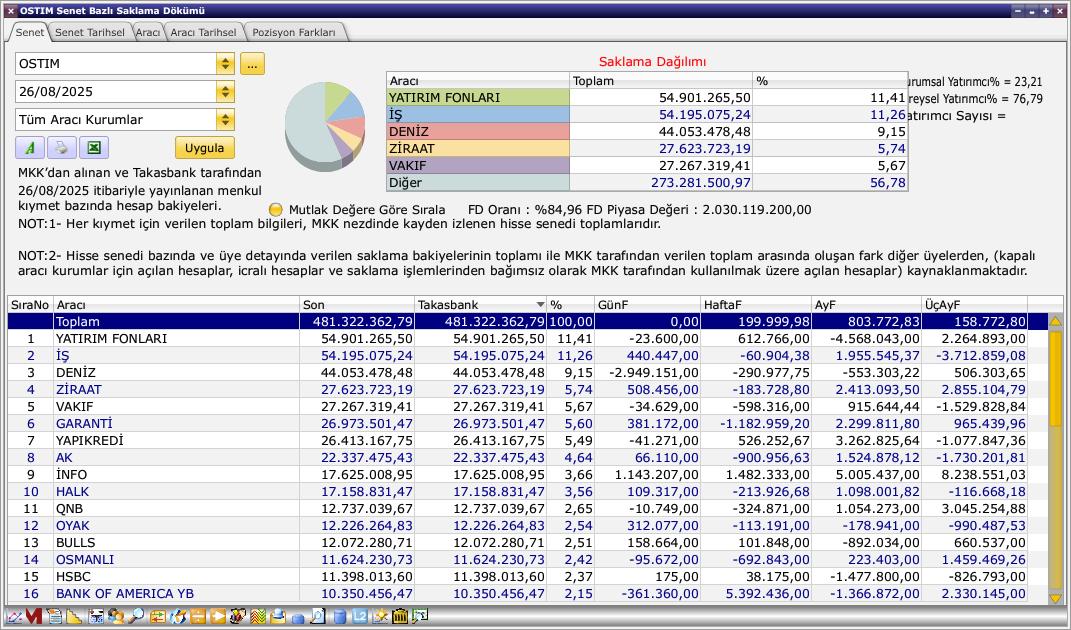Click the Uygula button
This screenshot has height=630, width=1071.
(204, 148)
